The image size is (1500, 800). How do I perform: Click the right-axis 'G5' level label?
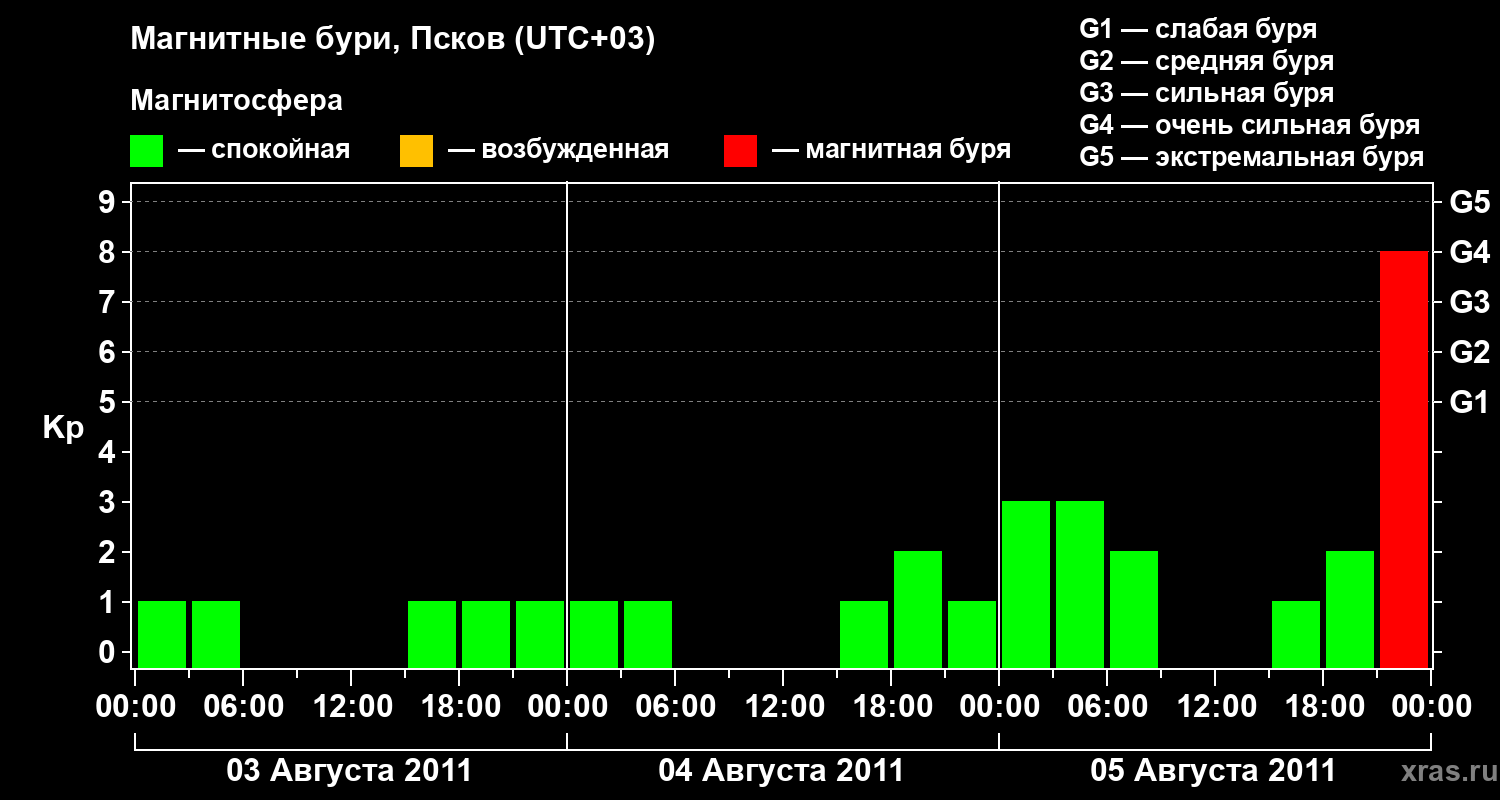coord(1469,203)
